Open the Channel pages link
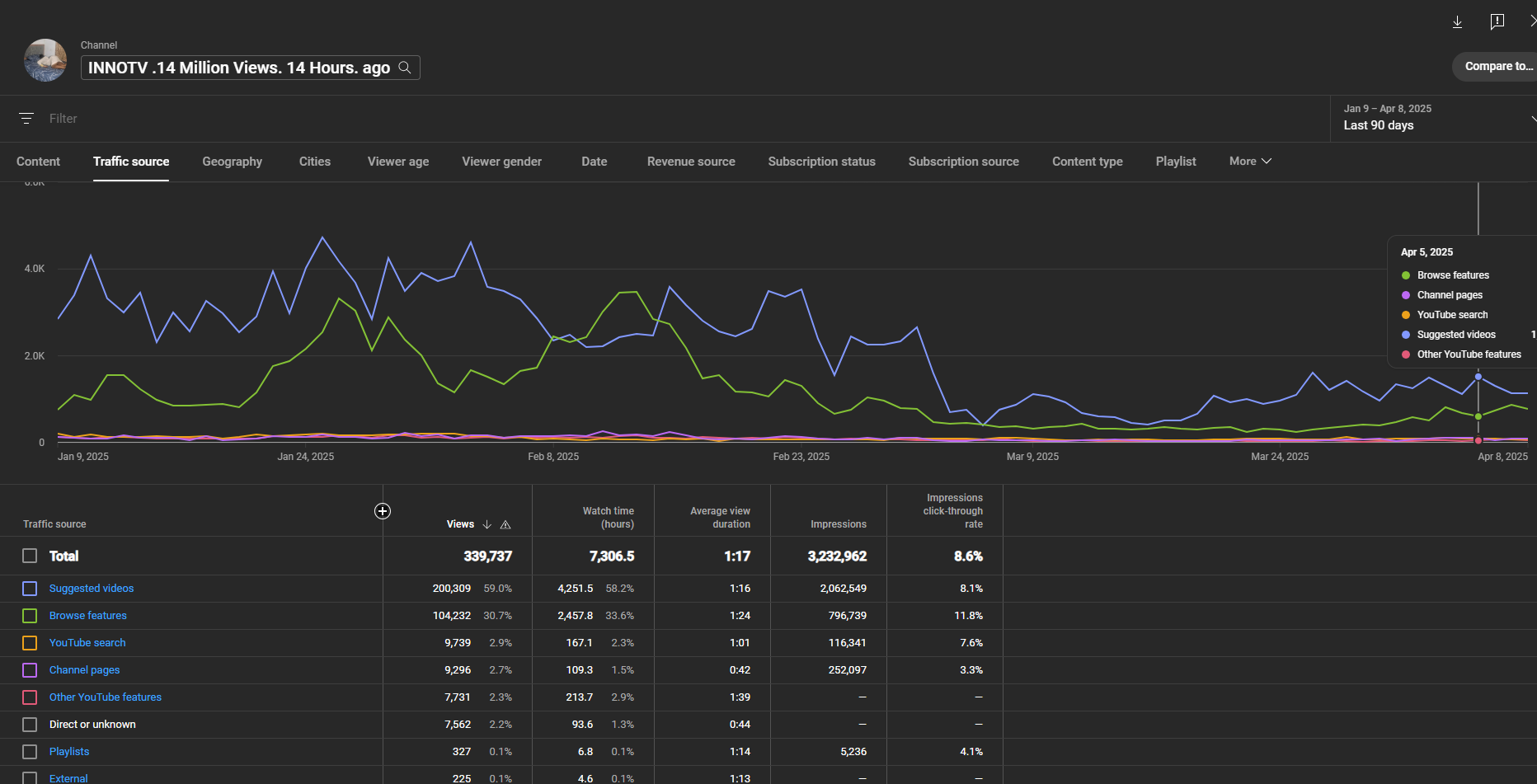Screen dimensions: 1537x784 85,670
